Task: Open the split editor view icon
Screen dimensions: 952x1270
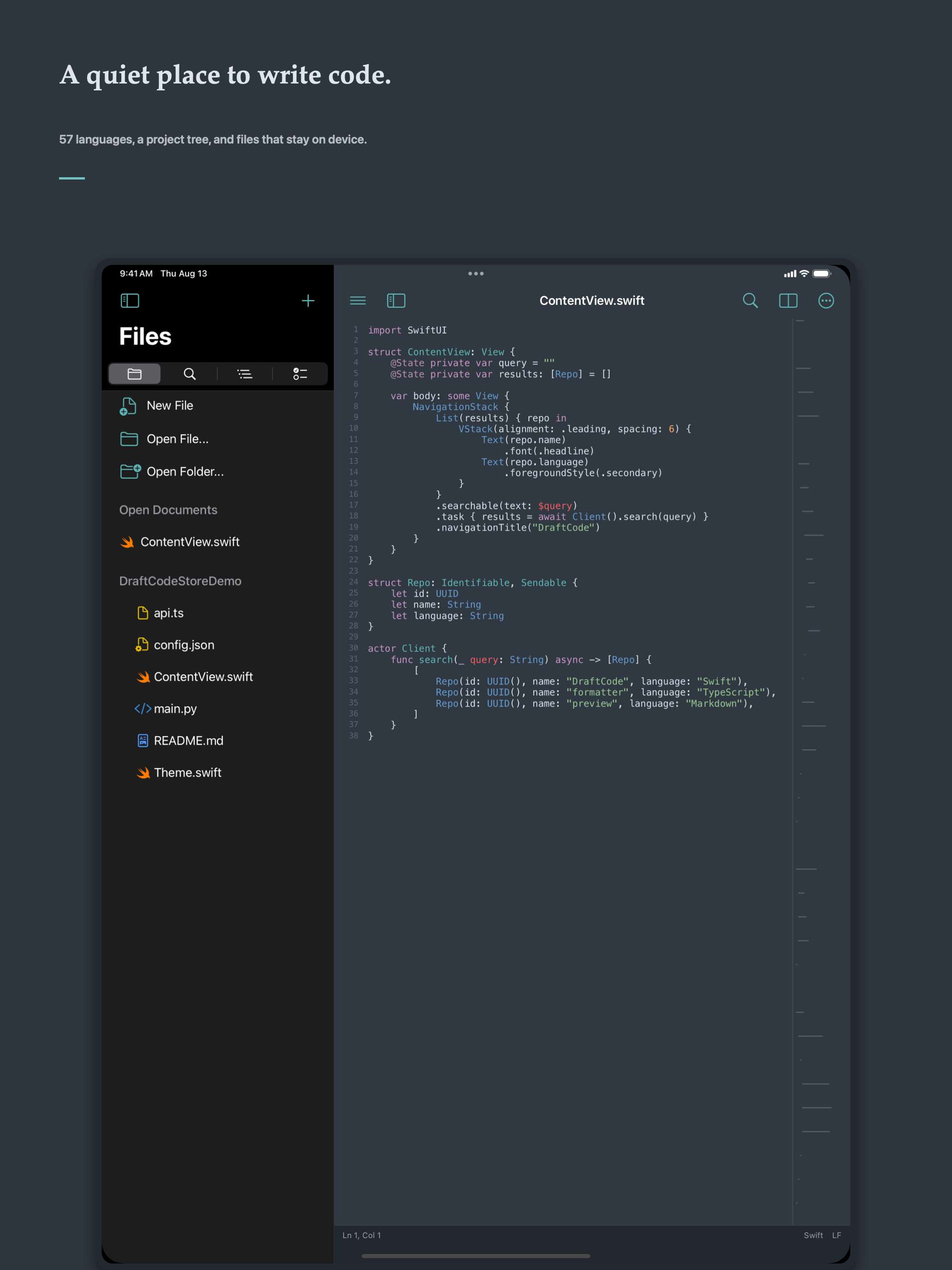Action: tap(788, 300)
